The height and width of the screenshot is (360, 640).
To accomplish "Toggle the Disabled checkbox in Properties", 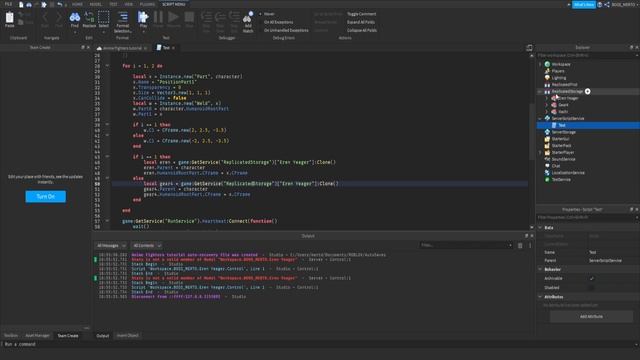I will 592,288.
